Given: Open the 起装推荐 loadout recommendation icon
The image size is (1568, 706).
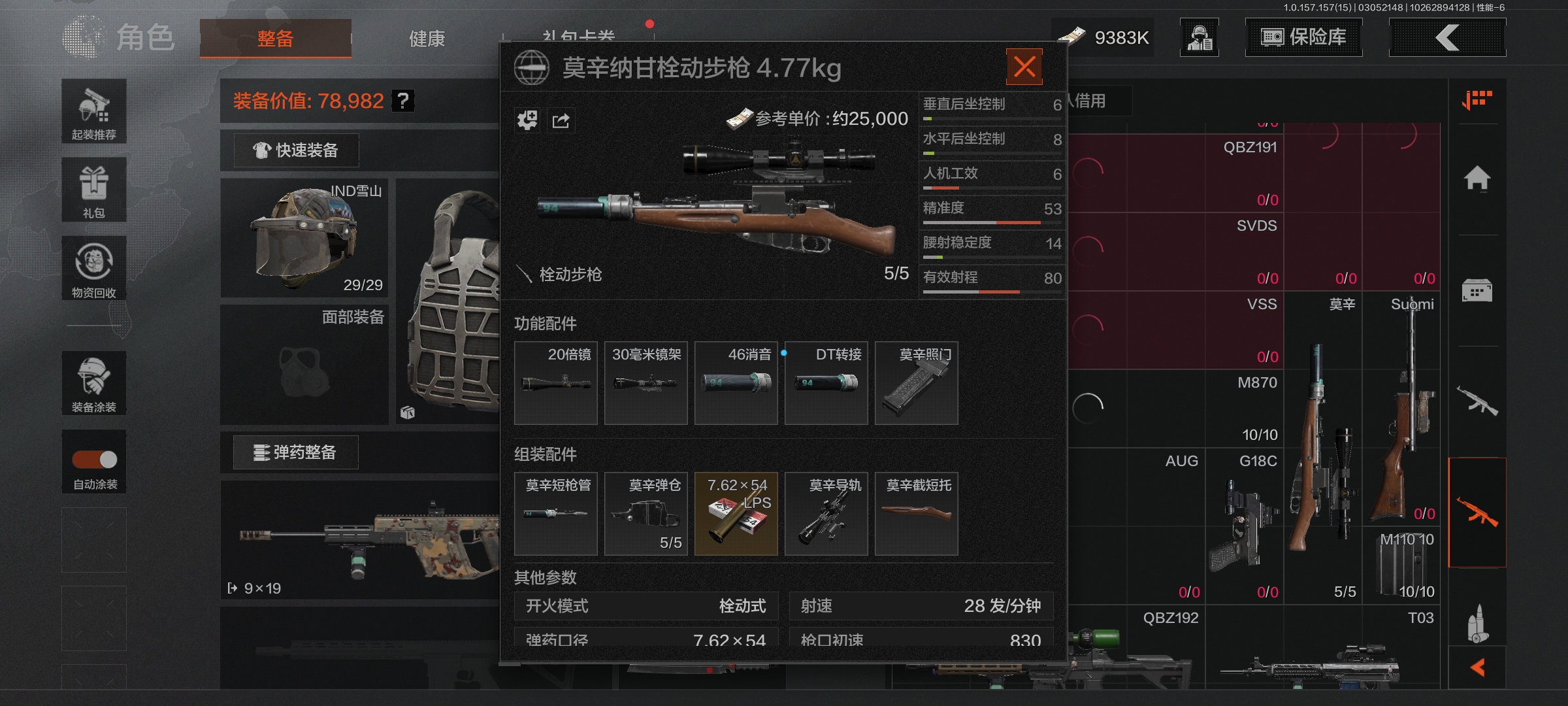Looking at the screenshot, I should coord(94,111).
